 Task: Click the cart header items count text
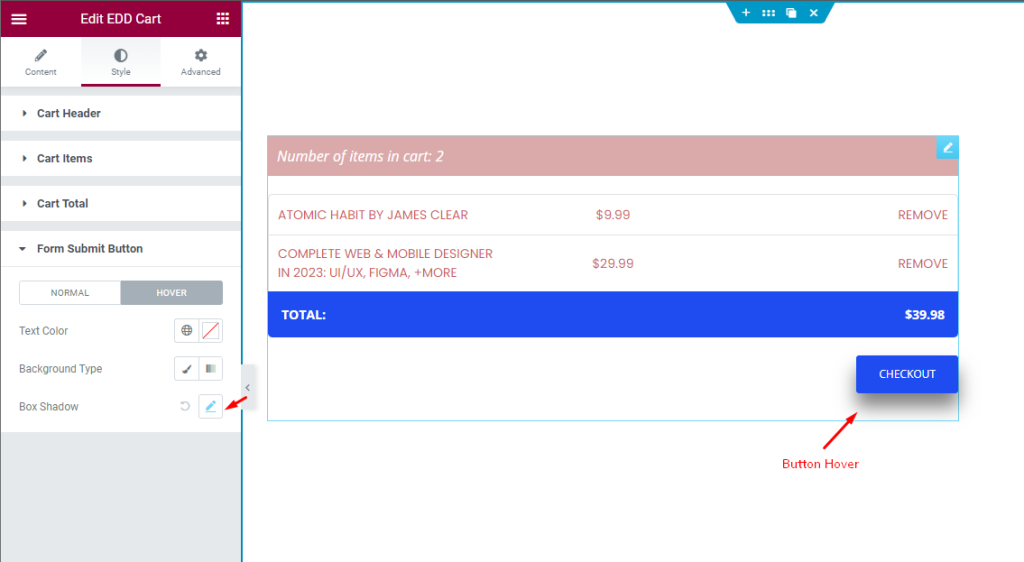360,156
